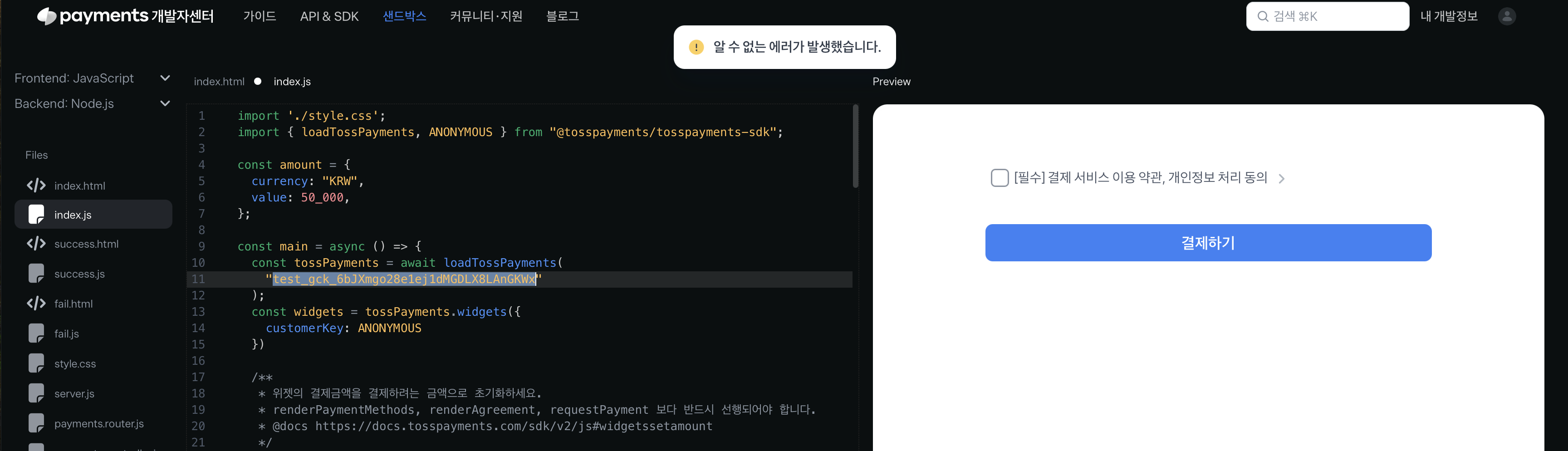Click the magnifier icon in the search box
The image size is (1568, 451).
[x=1263, y=16]
